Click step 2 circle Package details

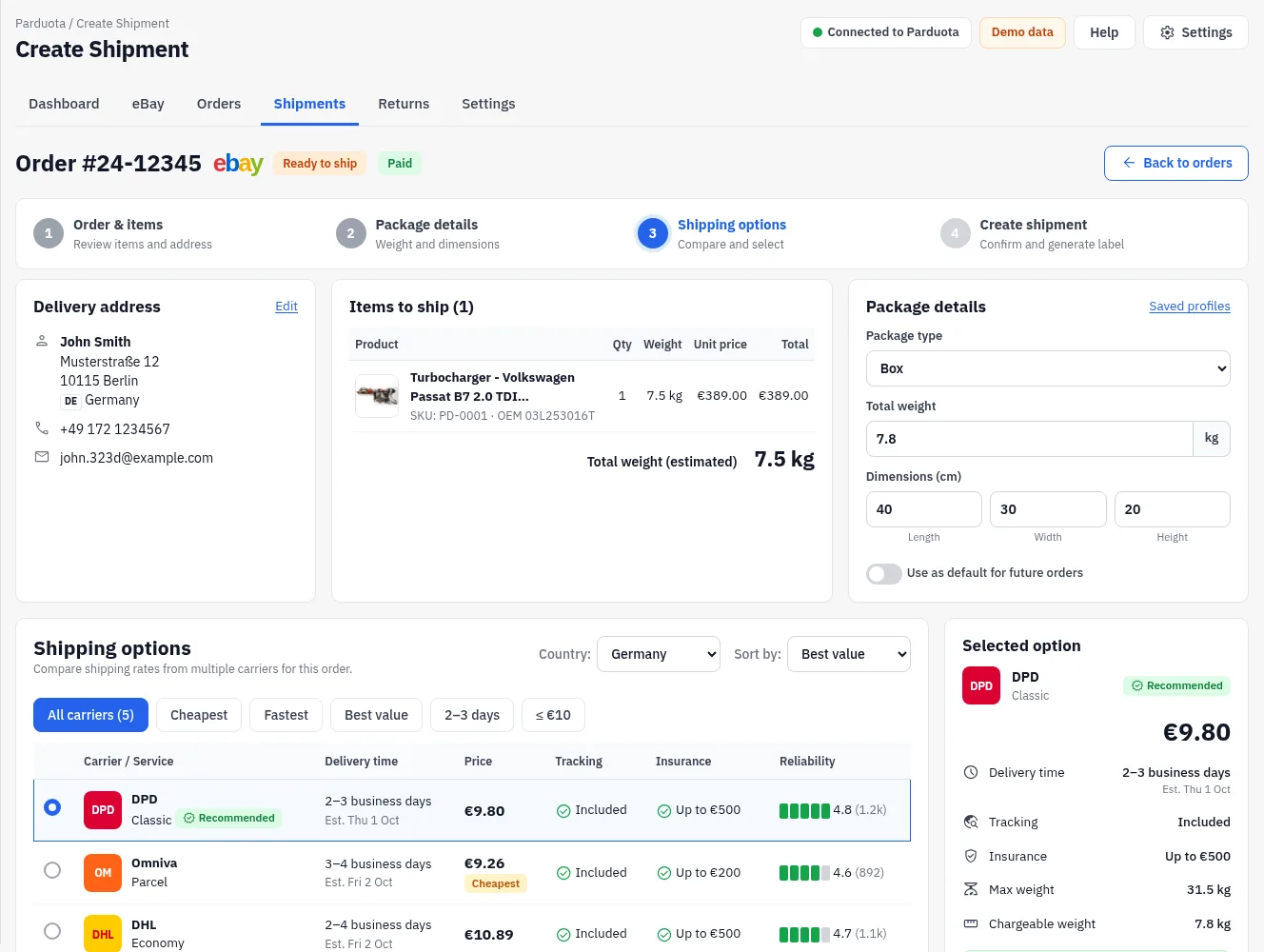tap(350, 233)
